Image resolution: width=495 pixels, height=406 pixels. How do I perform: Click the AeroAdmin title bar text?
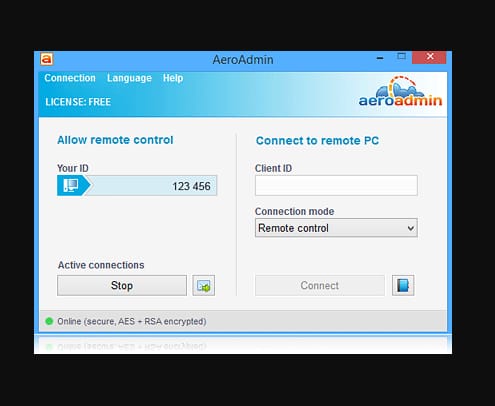point(243,60)
